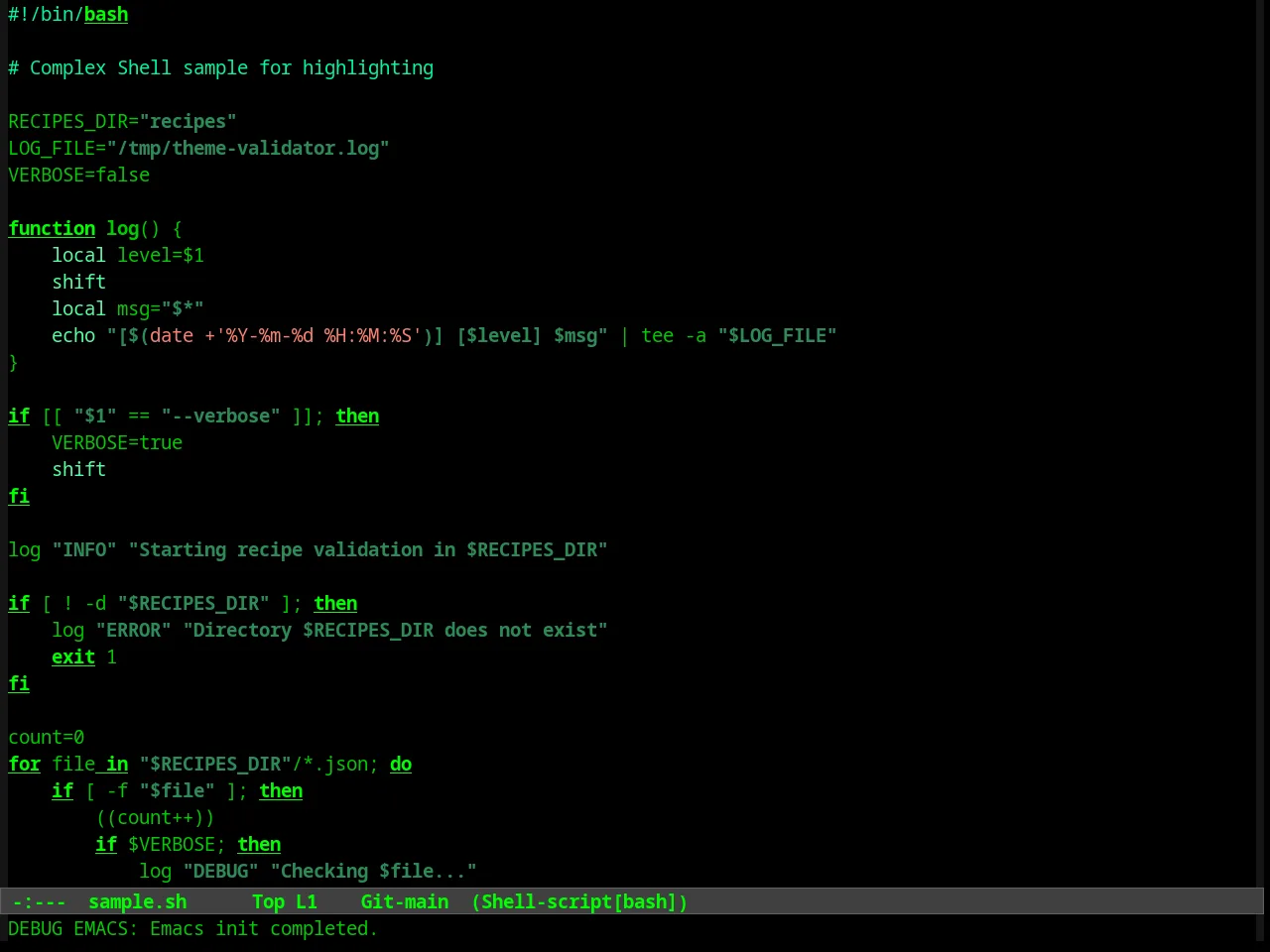Click the L1 line number indicator
The image size is (1270, 952).
307,901
